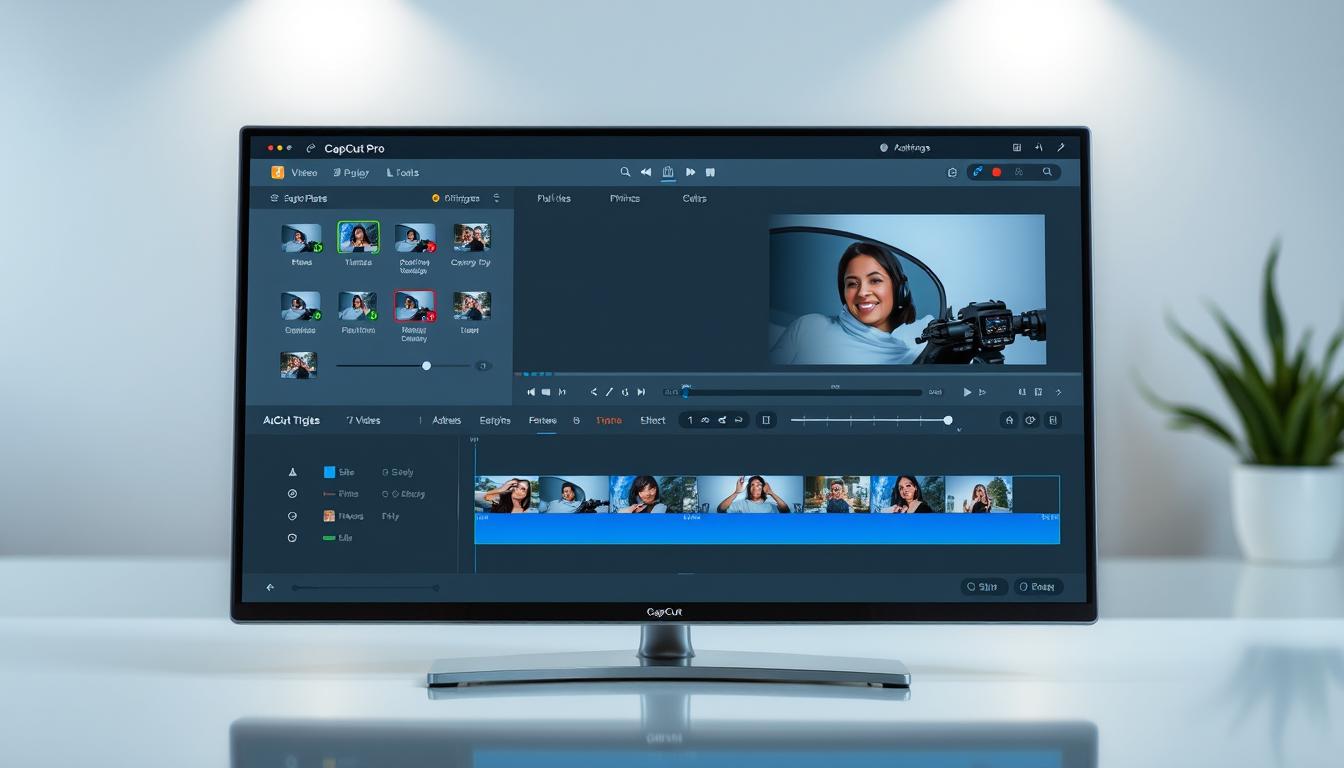Click the 'Sltect' label in the timeline toolbar
The width and height of the screenshot is (1344, 768).
click(x=653, y=420)
